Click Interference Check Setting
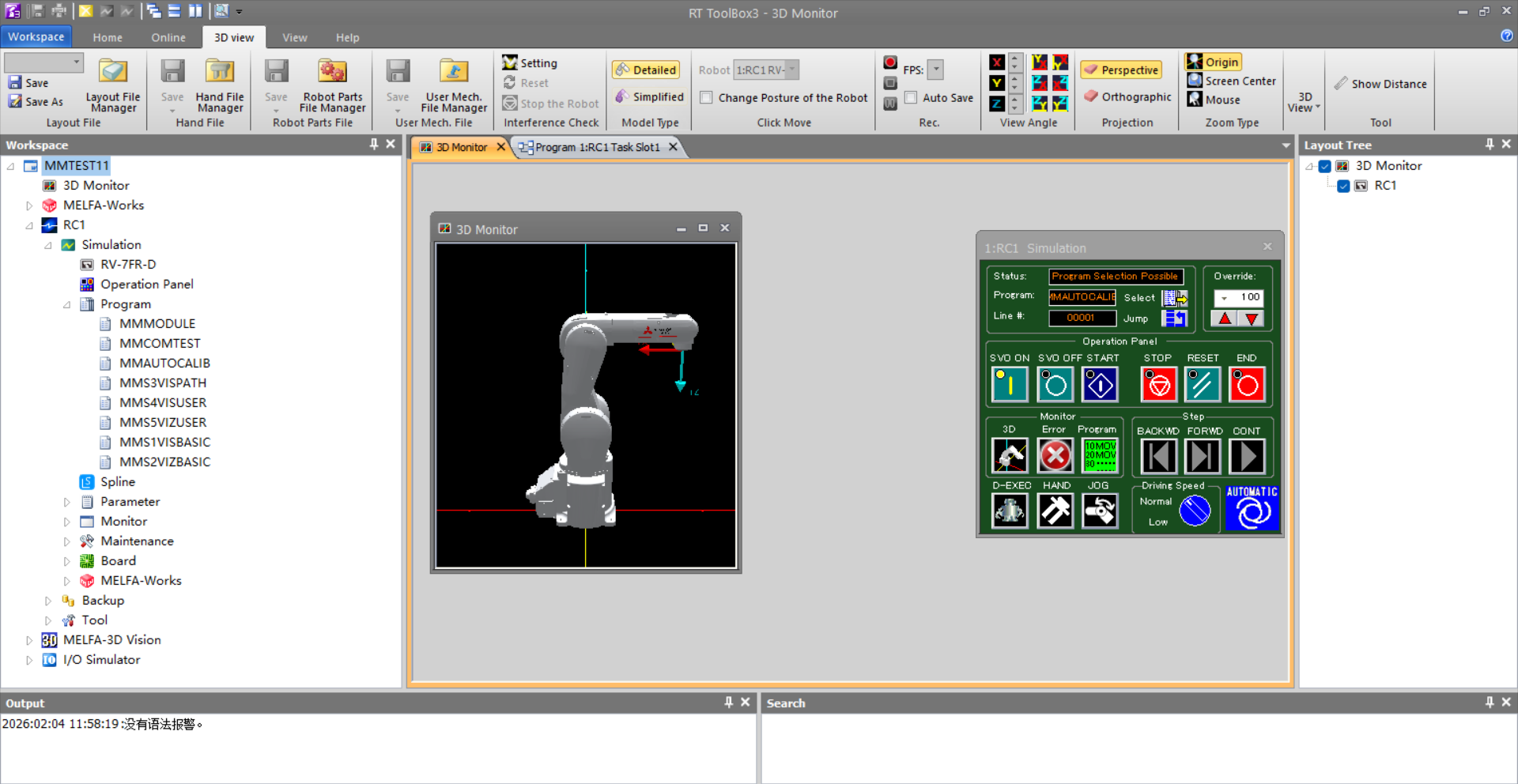1518x784 pixels. point(530,62)
